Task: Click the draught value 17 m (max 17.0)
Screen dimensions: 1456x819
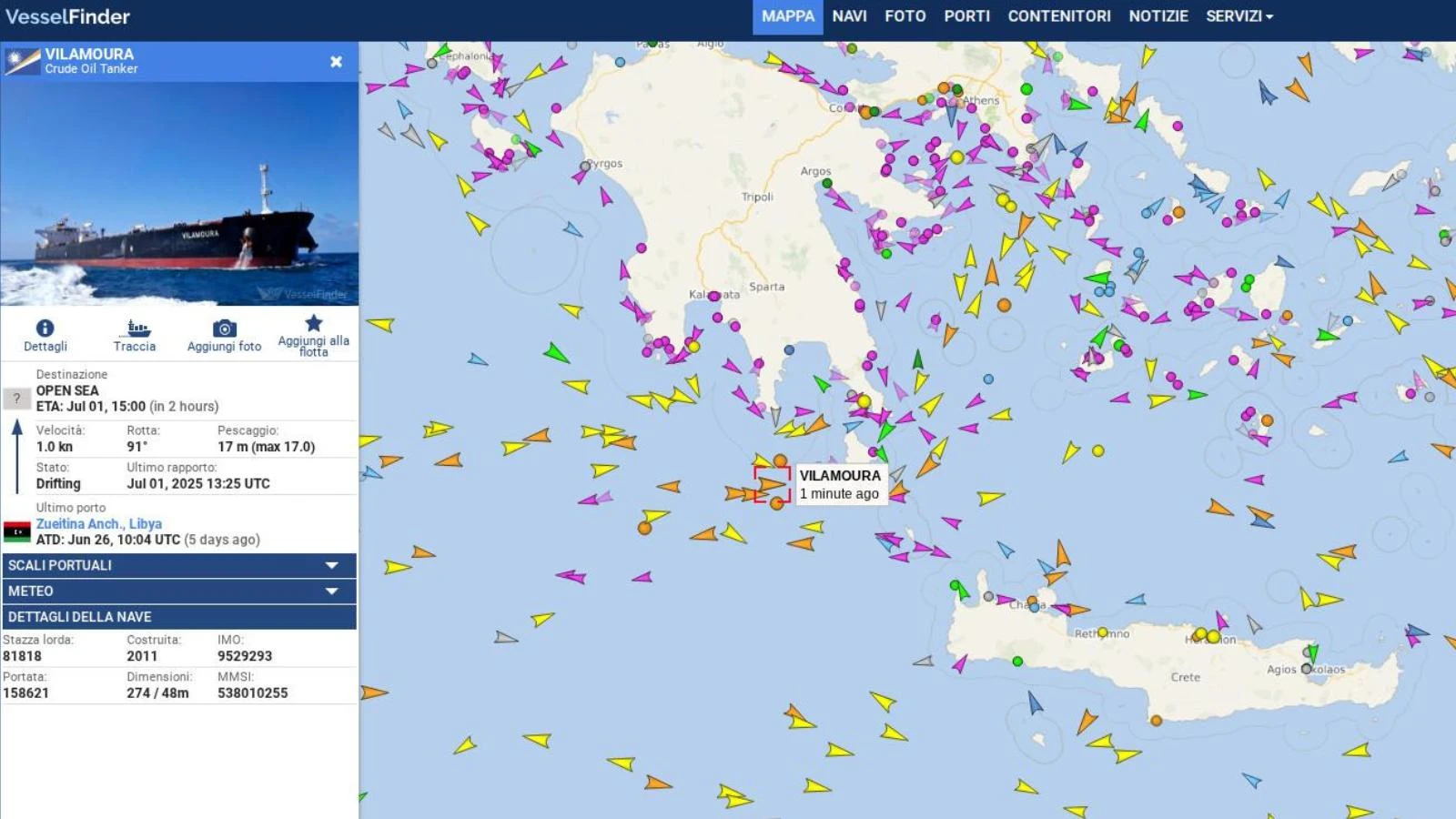Action: (x=266, y=447)
